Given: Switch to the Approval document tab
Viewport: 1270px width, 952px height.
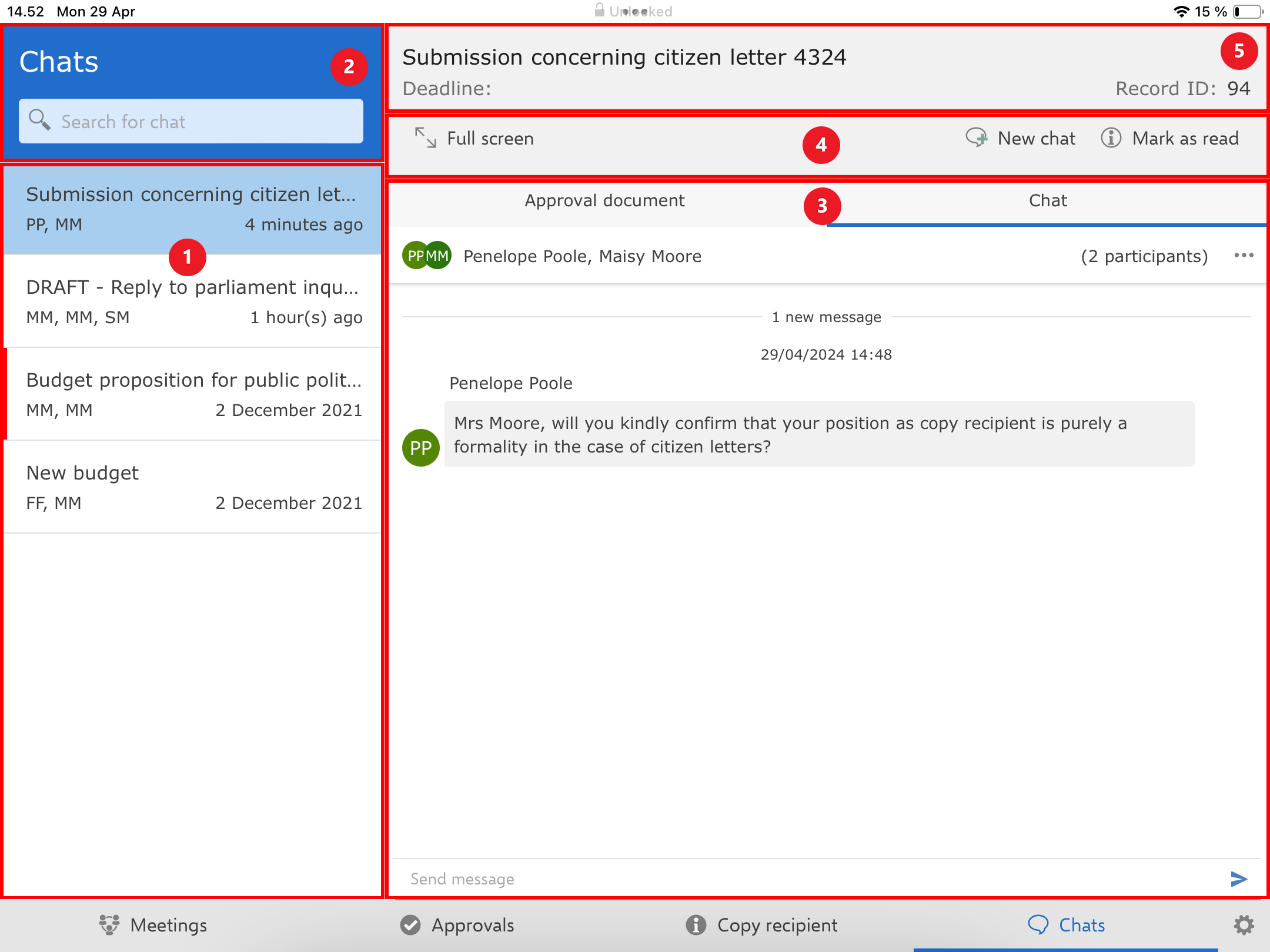Looking at the screenshot, I should [604, 201].
